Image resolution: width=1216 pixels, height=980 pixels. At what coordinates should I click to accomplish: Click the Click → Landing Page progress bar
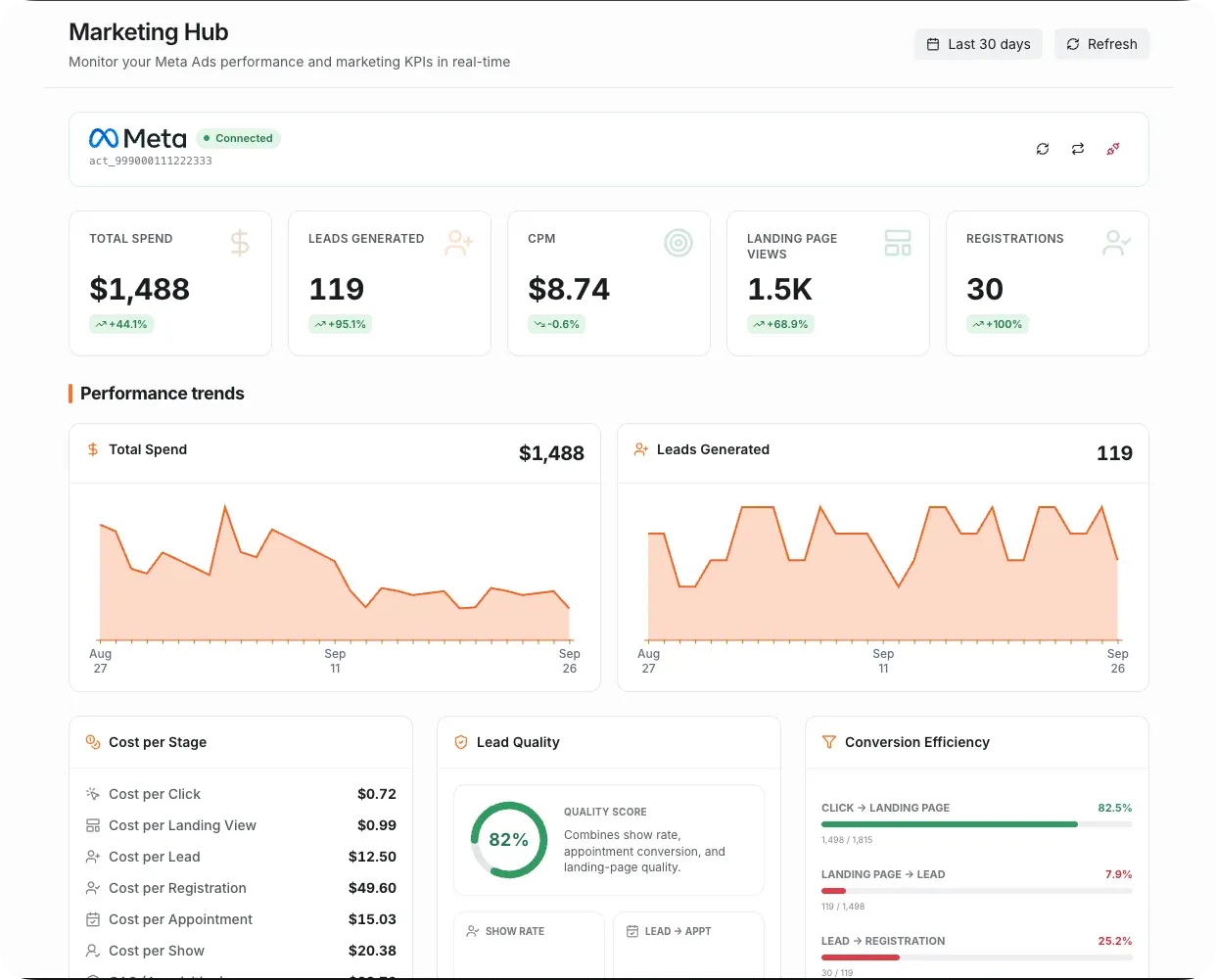[976, 824]
